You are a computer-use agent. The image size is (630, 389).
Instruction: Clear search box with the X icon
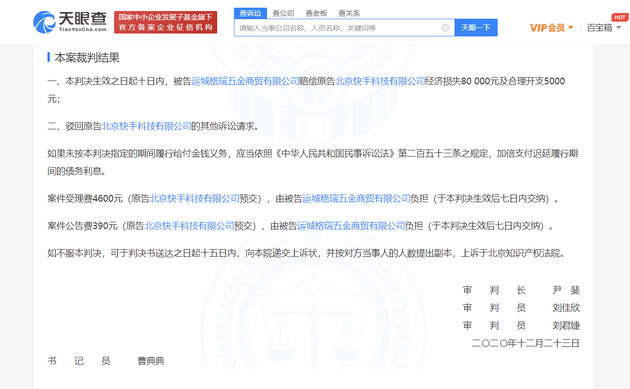pos(445,27)
